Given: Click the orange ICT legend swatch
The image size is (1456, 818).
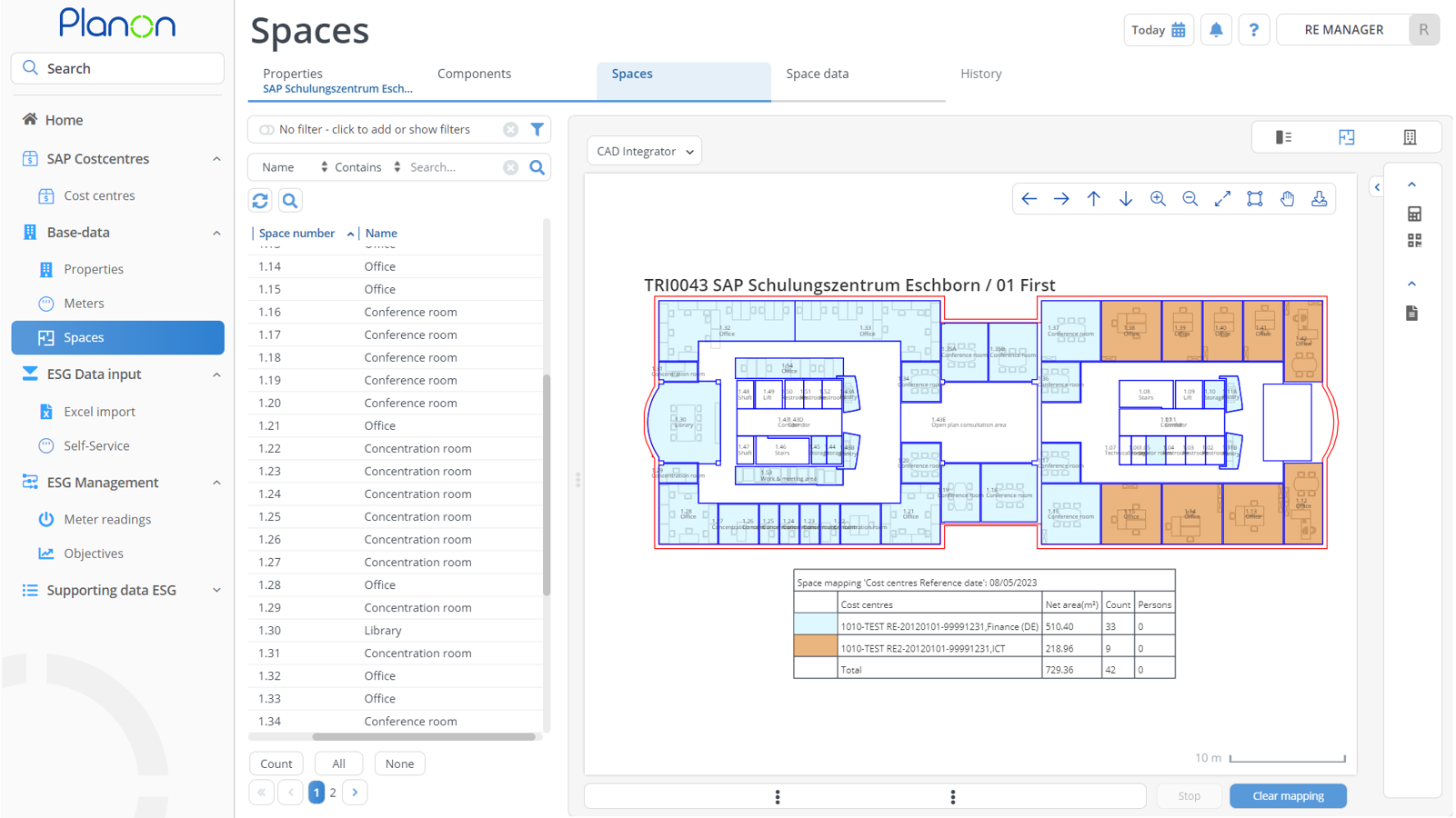Looking at the screenshot, I should [x=815, y=646].
